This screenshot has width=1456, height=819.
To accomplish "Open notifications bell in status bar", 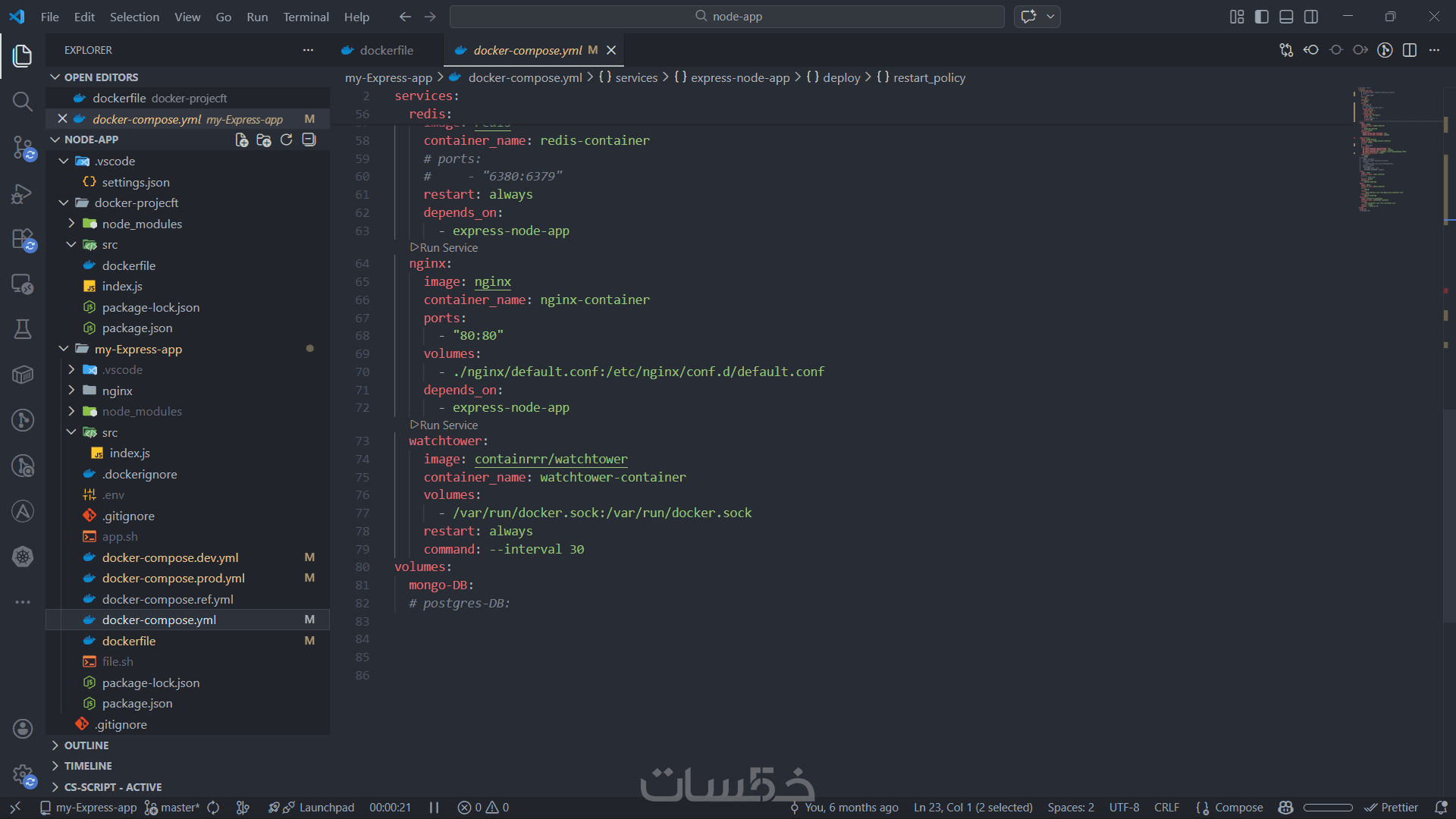I will (x=1441, y=808).
